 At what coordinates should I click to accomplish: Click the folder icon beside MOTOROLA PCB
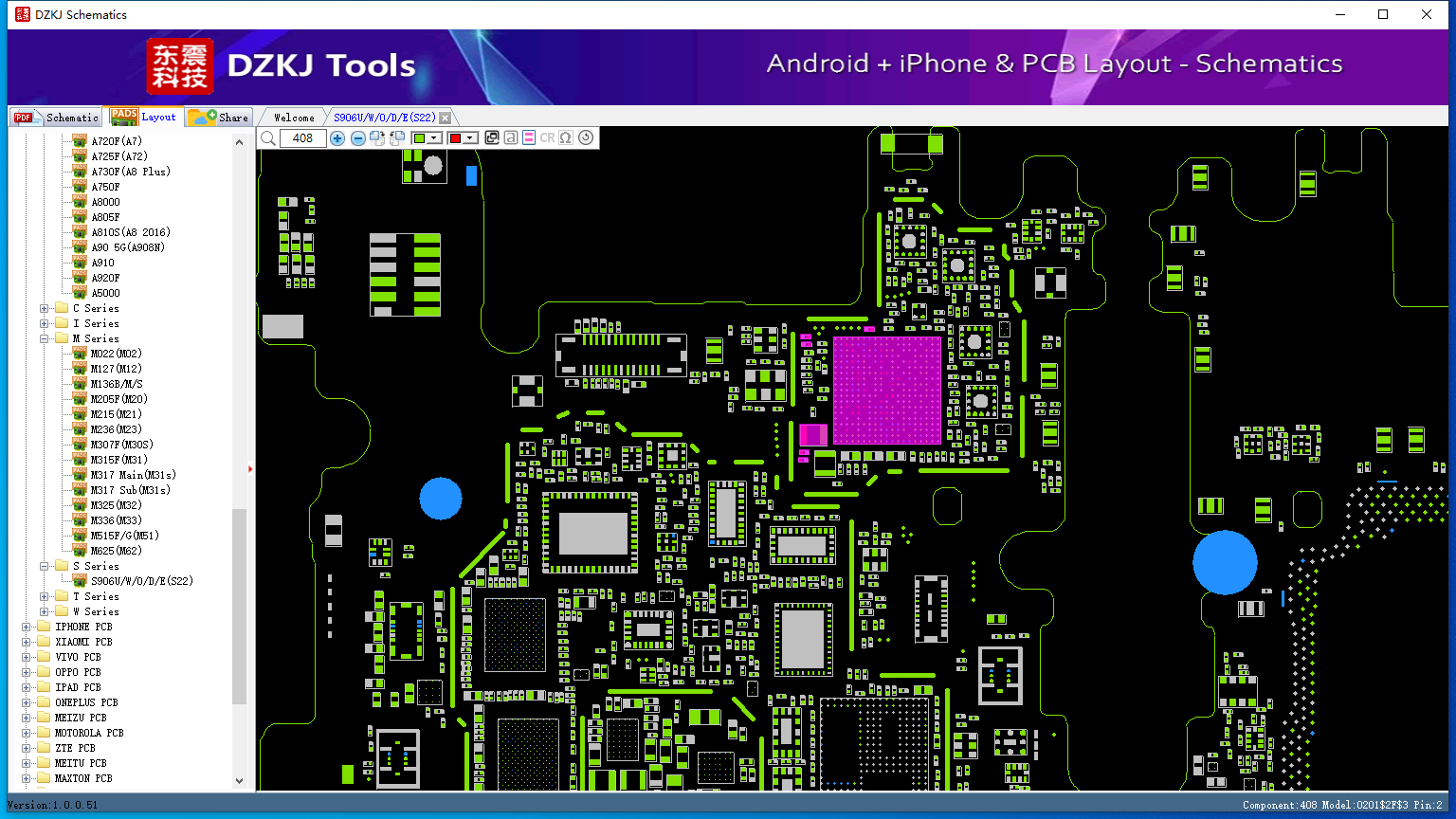point(44,733)
